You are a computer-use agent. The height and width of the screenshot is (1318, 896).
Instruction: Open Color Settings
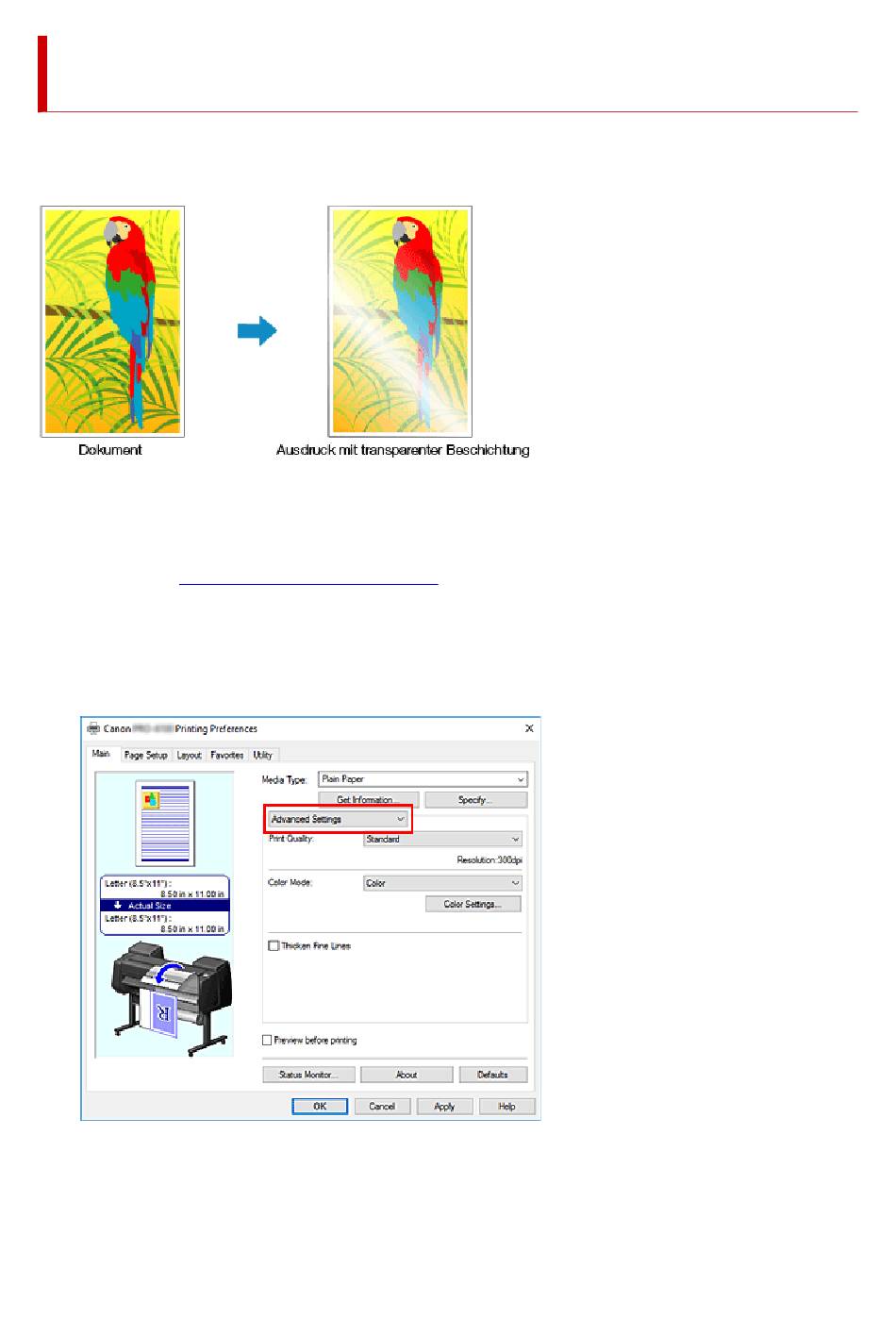472,904
